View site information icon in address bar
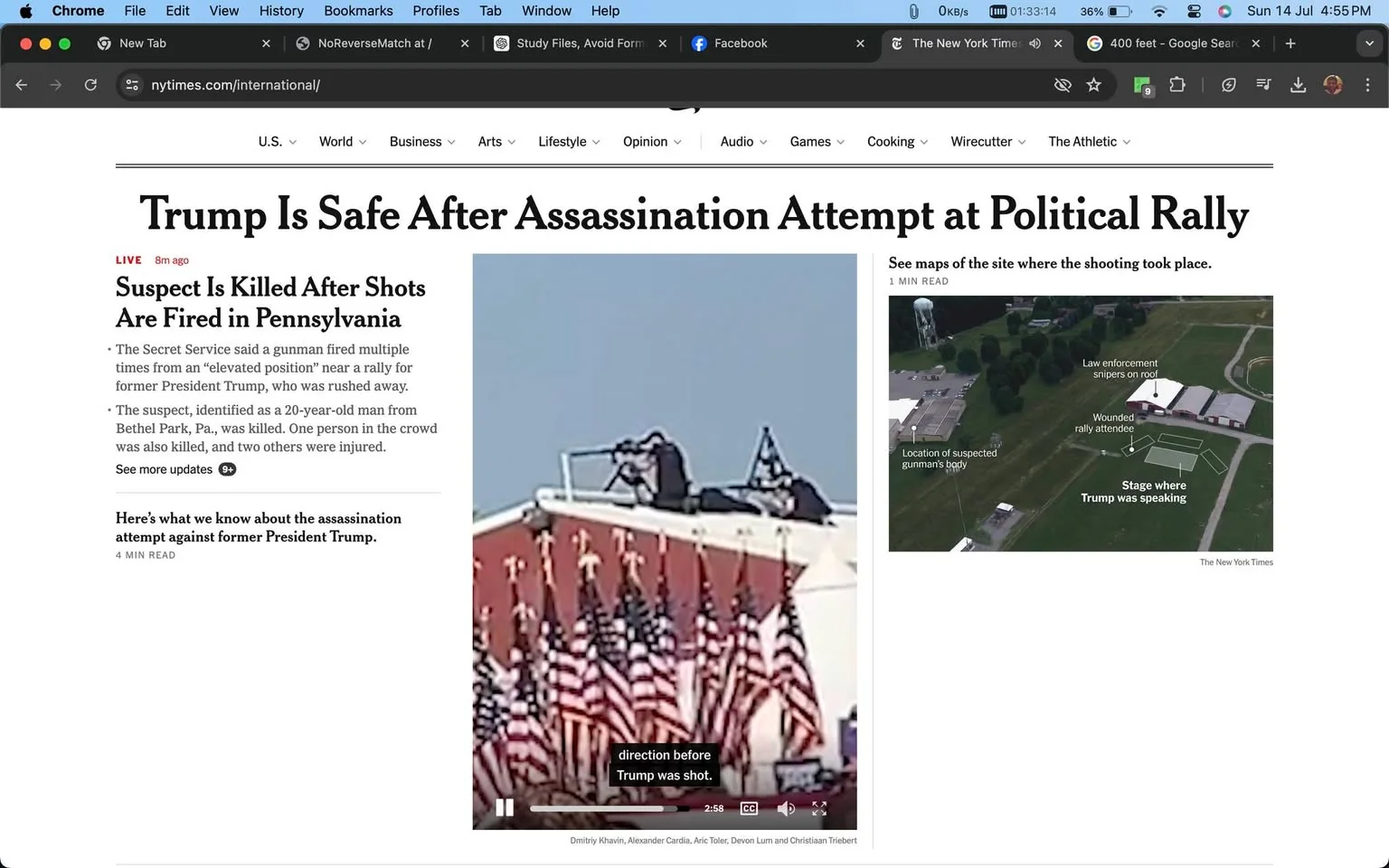 [x=132, y=85]
